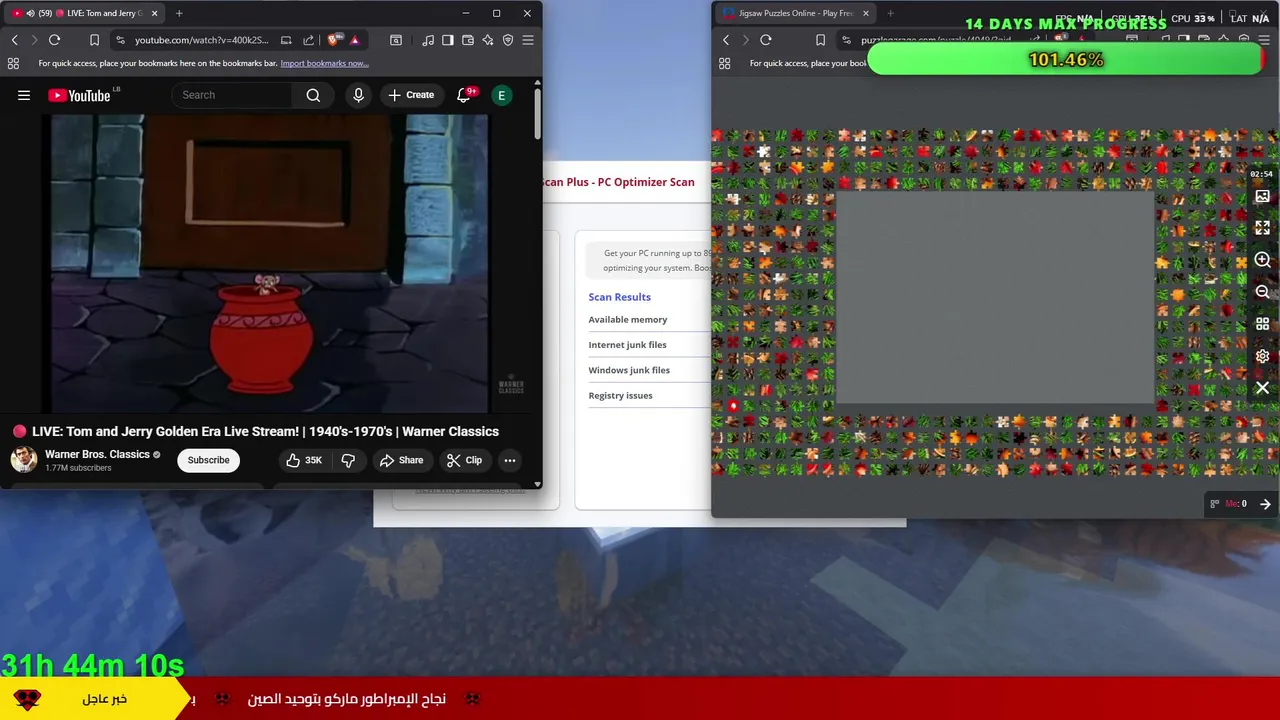
Task: Open more actions three-dot menu
Action: click(510, 460)
